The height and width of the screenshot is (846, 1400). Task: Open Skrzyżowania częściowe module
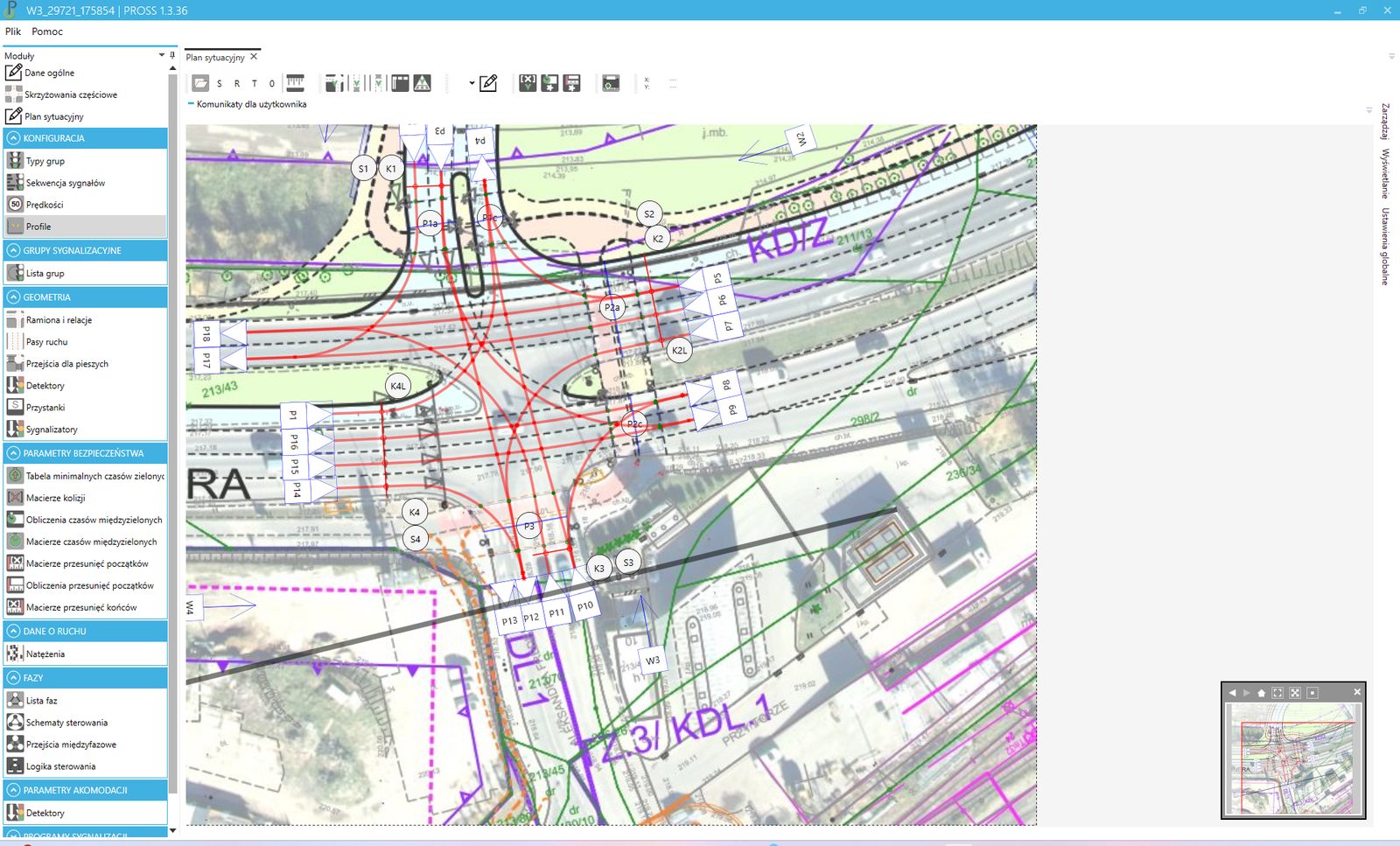coord(70,94)
